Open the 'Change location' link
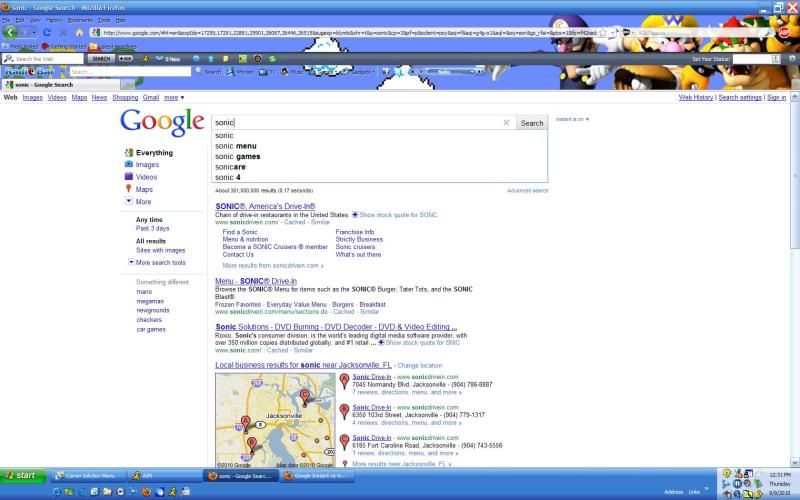 (419, 365)
